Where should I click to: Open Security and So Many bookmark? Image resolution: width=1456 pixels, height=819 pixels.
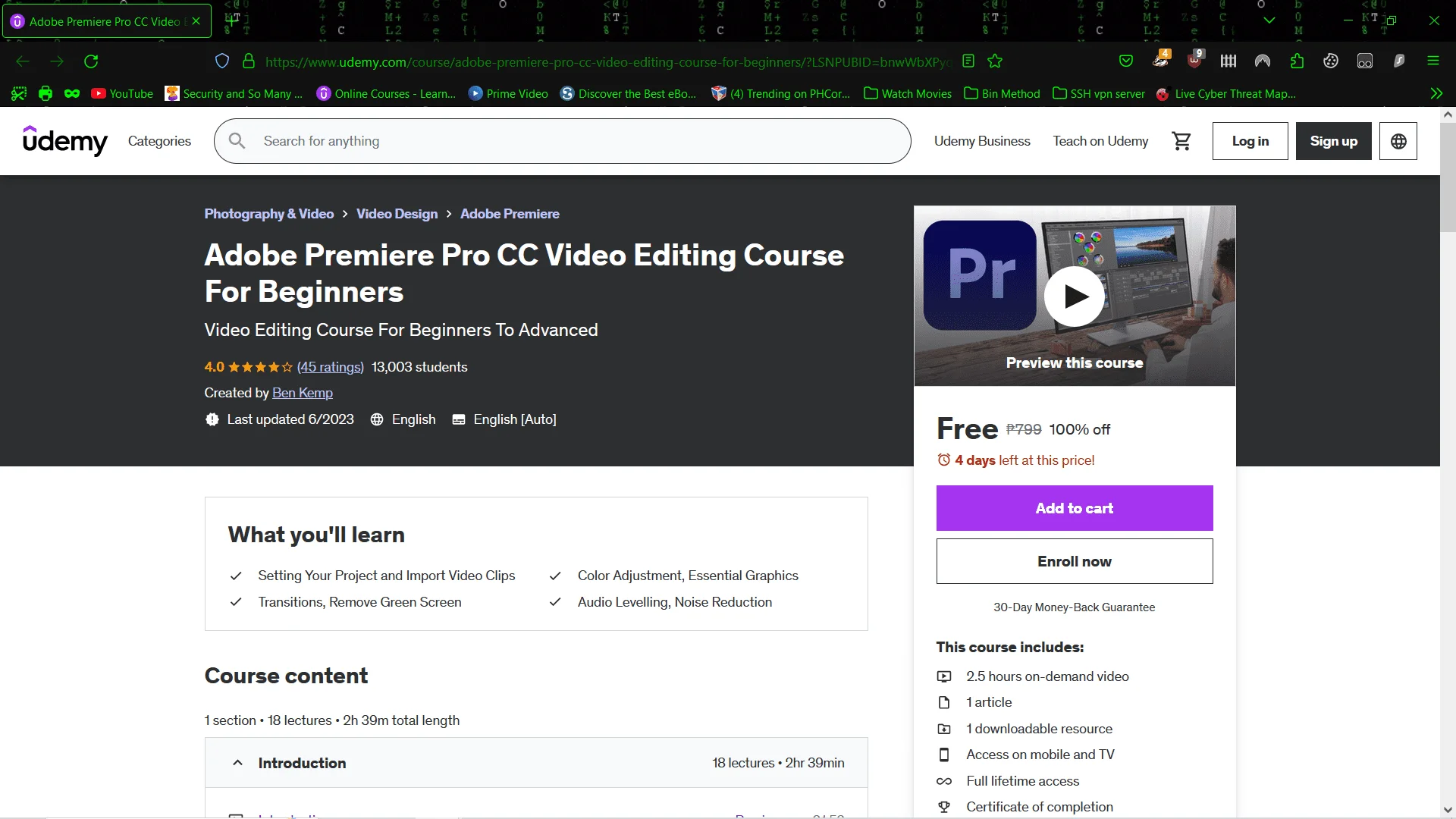click(x=234, y=94)
